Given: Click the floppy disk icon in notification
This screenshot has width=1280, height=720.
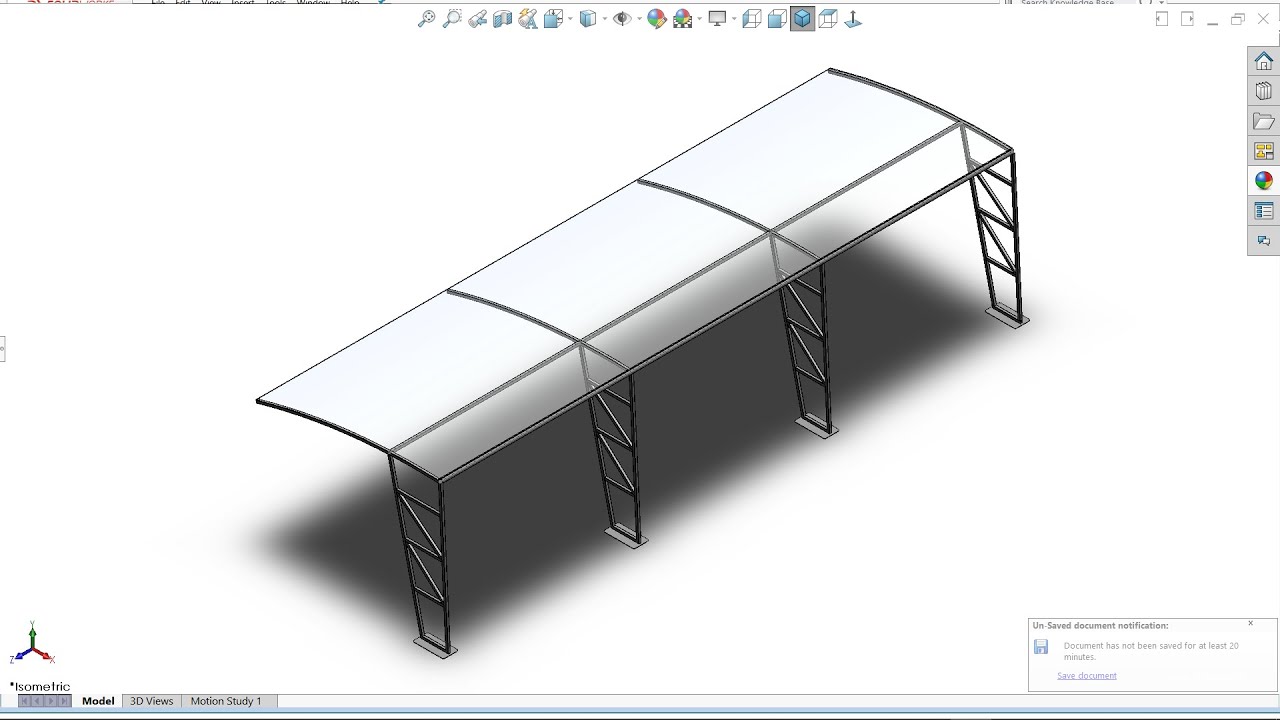Looking at the screenshot, I should coord(1041,647).
